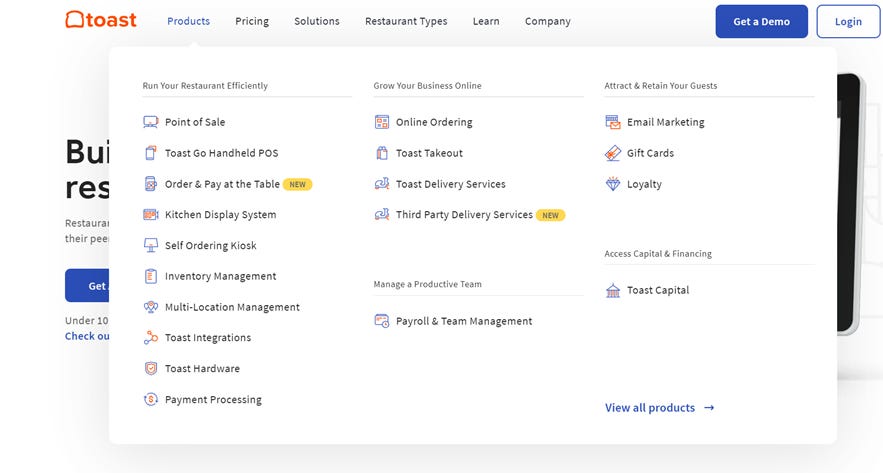Viewport: 883px width, 473px height.
Task: Click the Toast Delivery Services scooter icon
Action: 382,184
